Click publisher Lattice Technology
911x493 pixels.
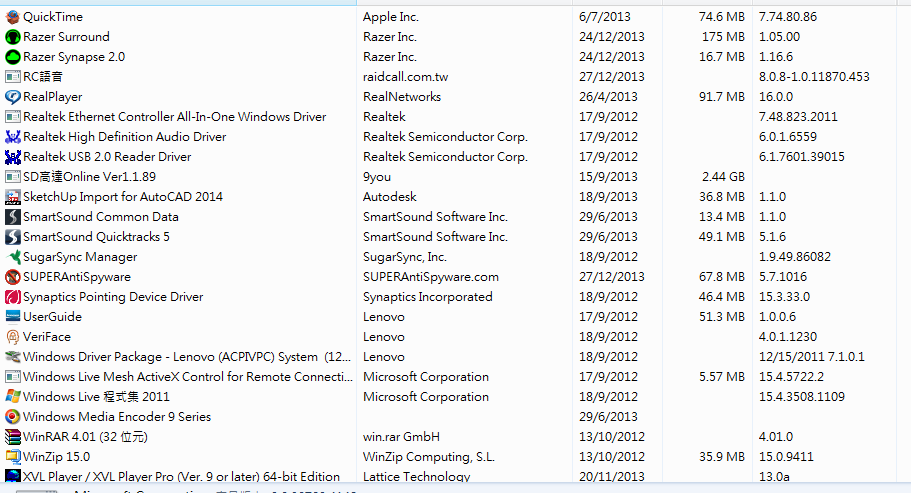click(x=417, y=477)
